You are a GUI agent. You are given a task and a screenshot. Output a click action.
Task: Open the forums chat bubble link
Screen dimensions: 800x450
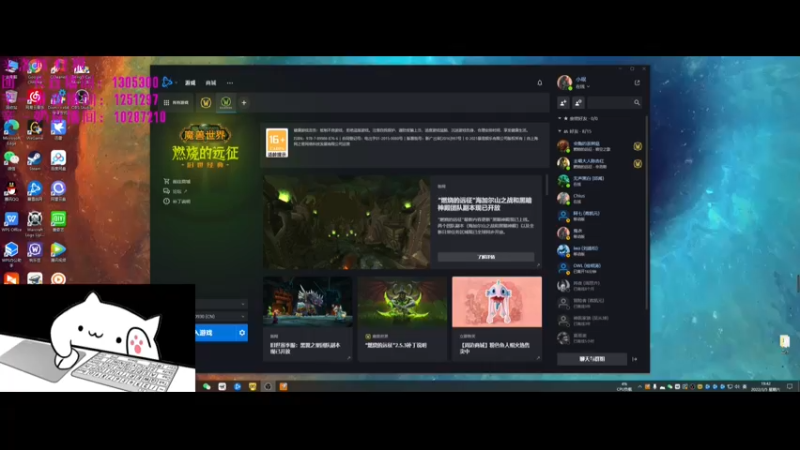pyautogui.click(x=175, y=191)
